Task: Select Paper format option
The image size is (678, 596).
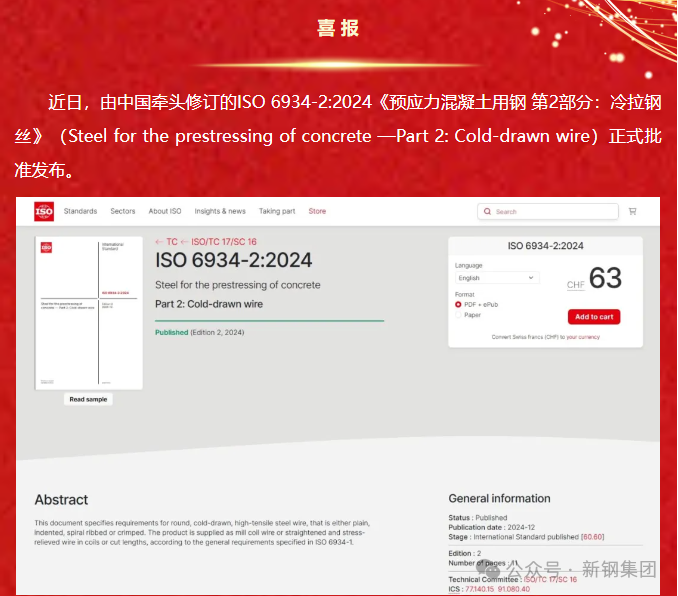Action: tap(459, 315)
